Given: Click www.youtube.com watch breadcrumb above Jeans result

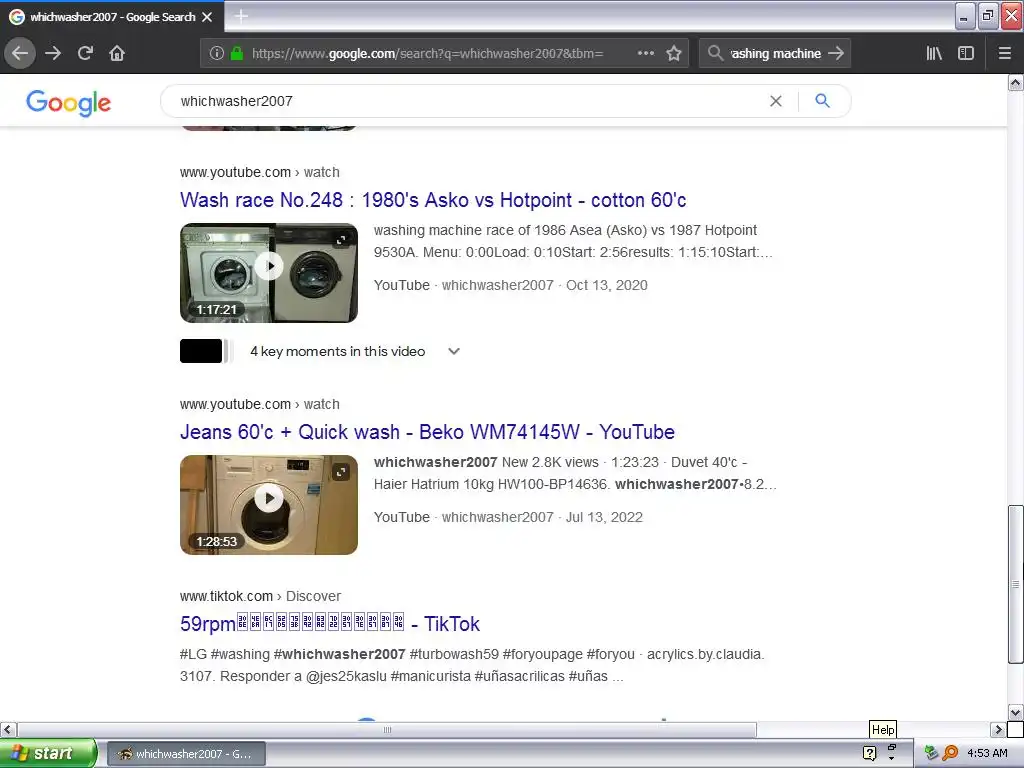Looking at the screenshot, I should [260, 404].
